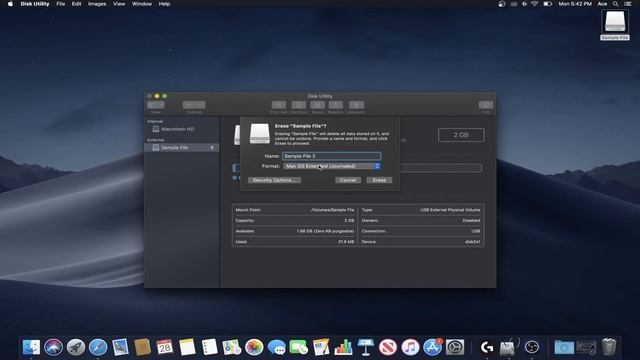Click the Wi-Fi status icon
640x360 pixels.
click(535, 4)
